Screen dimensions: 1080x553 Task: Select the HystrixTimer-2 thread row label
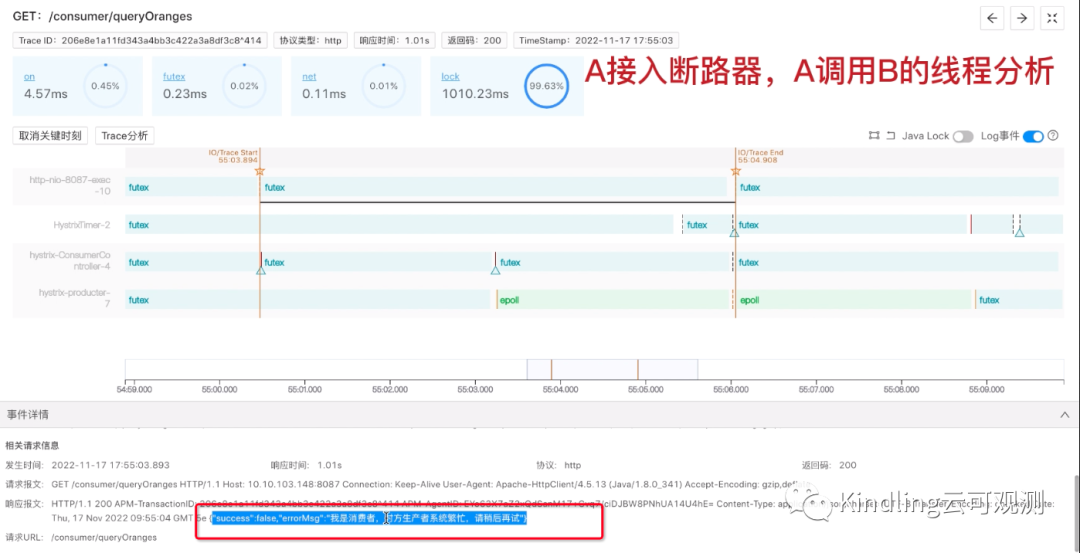(82, 224)
